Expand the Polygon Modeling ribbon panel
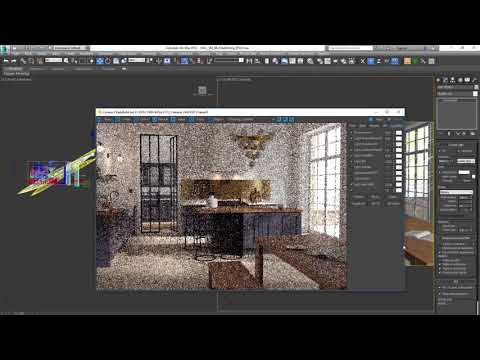 tap(17, 74)
